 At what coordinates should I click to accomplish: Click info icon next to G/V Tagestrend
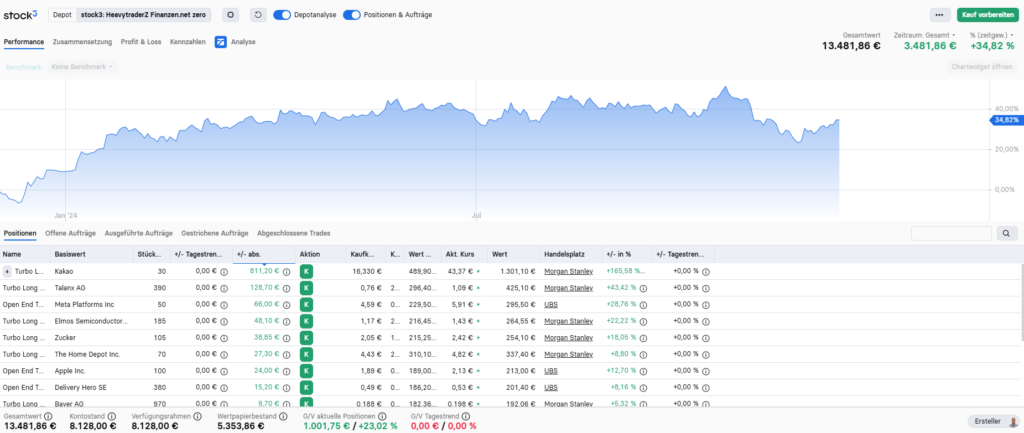click(x=466, y=415)
